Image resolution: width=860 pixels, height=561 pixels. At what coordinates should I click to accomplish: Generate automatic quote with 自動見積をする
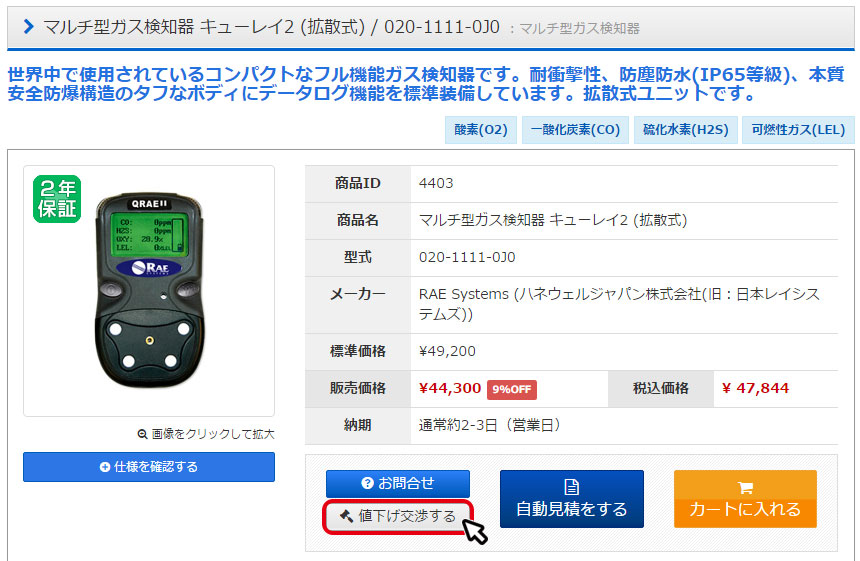coord(572,499)
